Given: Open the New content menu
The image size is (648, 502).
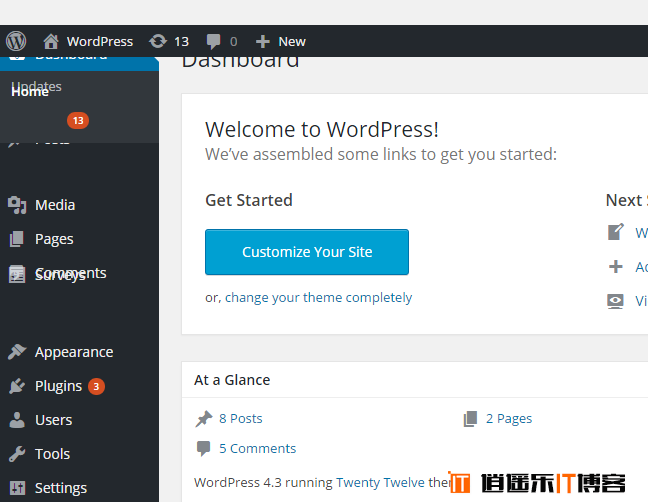Looking at the screenshot, I should [292, 41].
